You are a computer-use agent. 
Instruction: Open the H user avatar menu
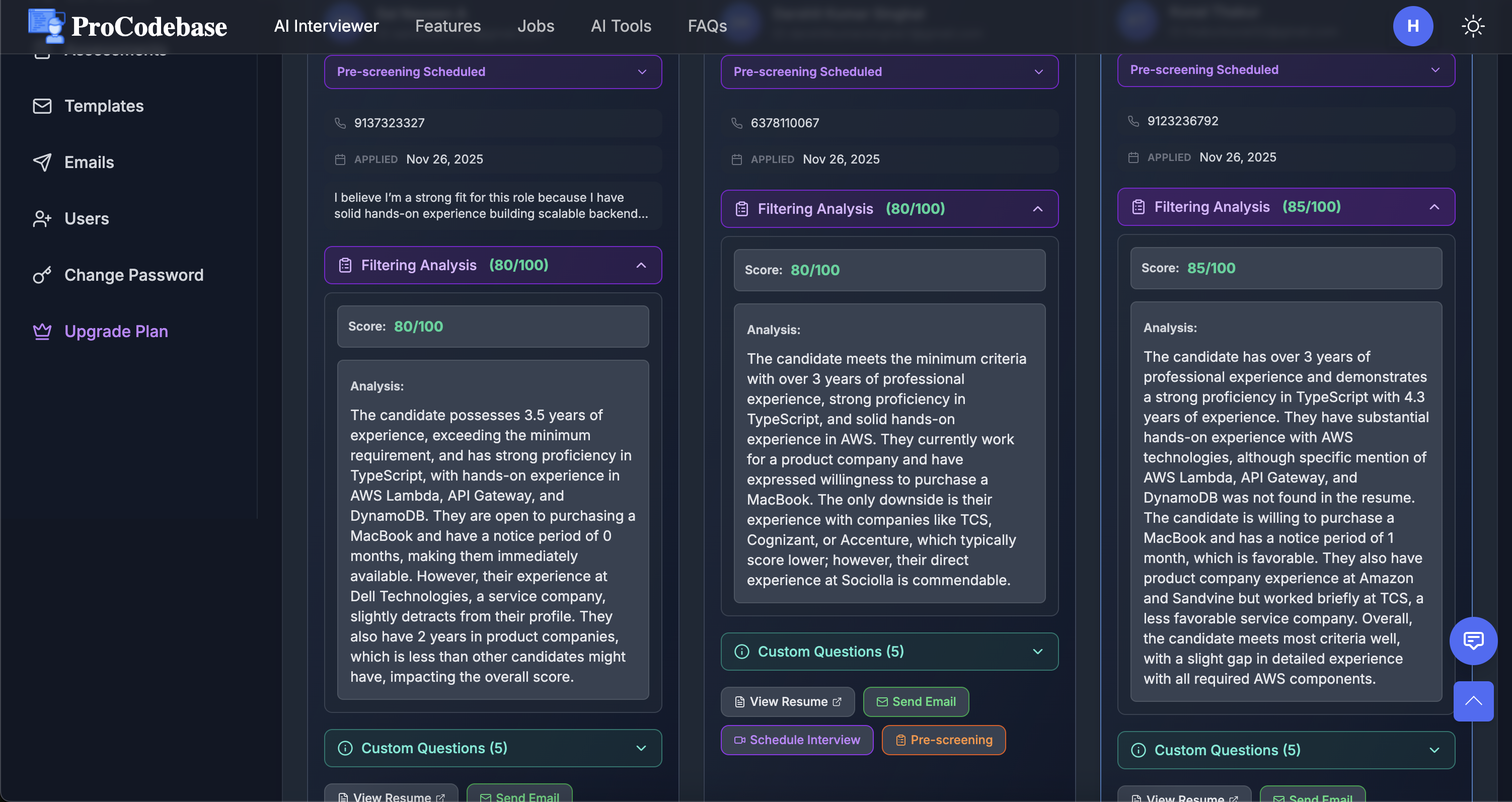[x=1412, y=26]
